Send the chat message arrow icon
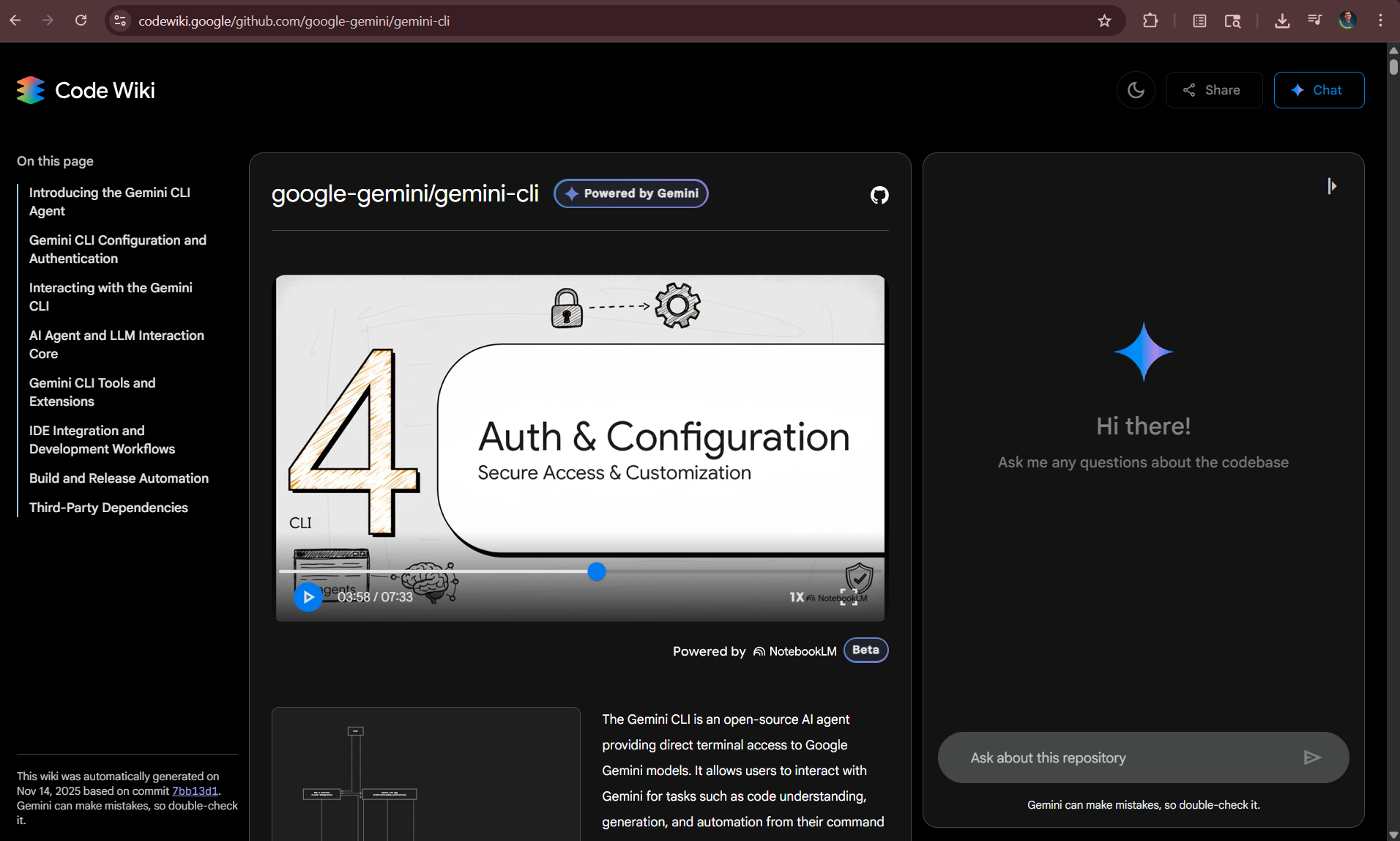Screen dimensions: 1400x841 (1311, 757)
